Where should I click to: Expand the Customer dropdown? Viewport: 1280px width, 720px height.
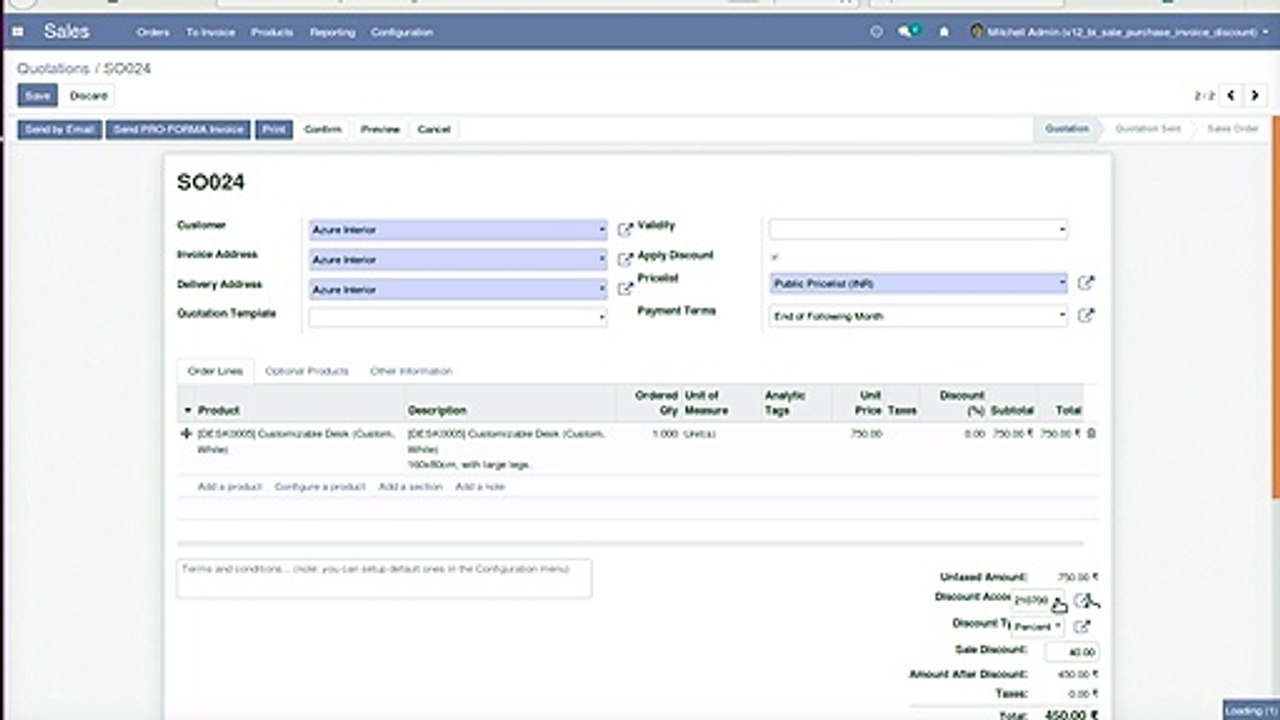click(x=602, y=230)
